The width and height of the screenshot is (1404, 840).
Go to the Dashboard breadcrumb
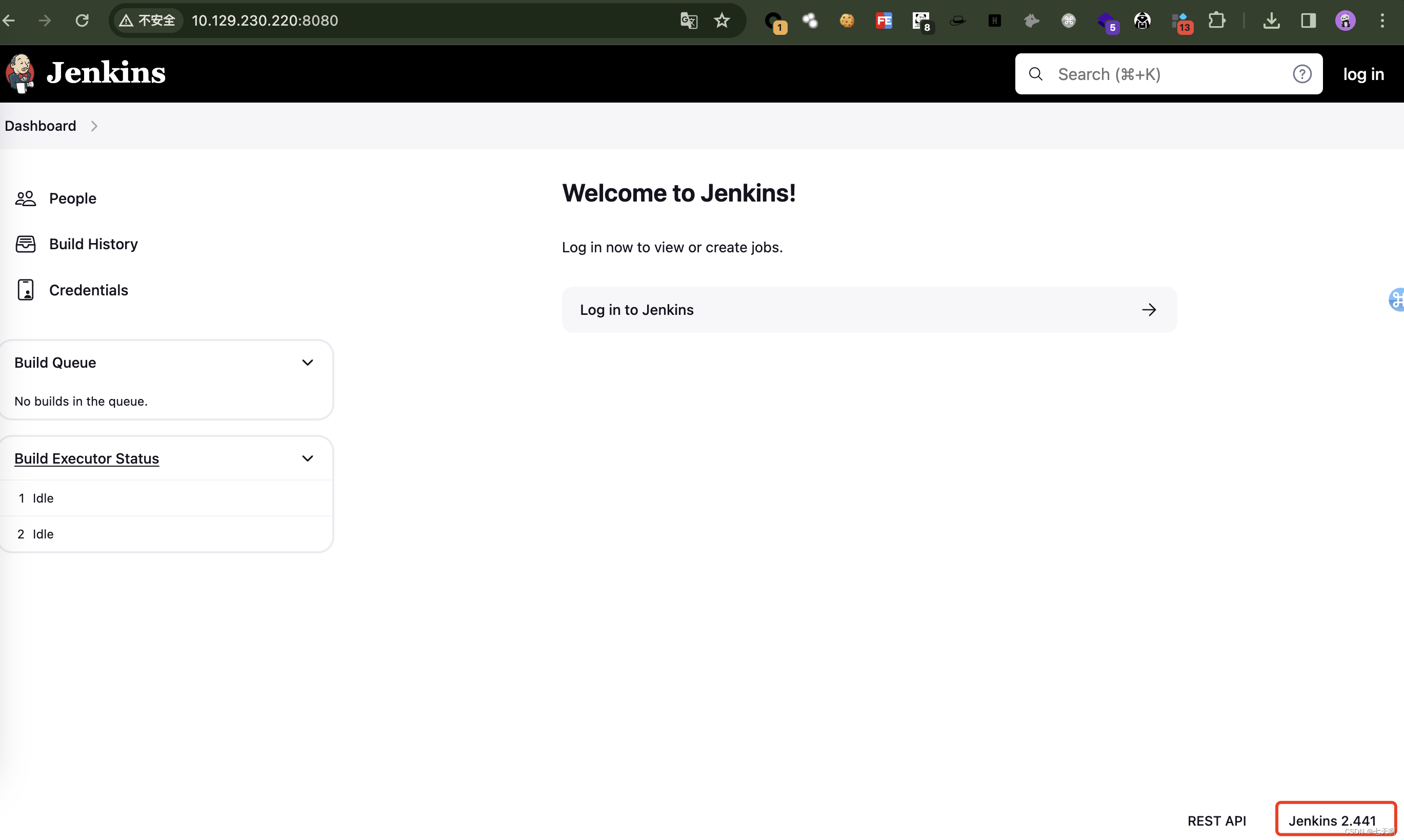(x=40, y=126)
